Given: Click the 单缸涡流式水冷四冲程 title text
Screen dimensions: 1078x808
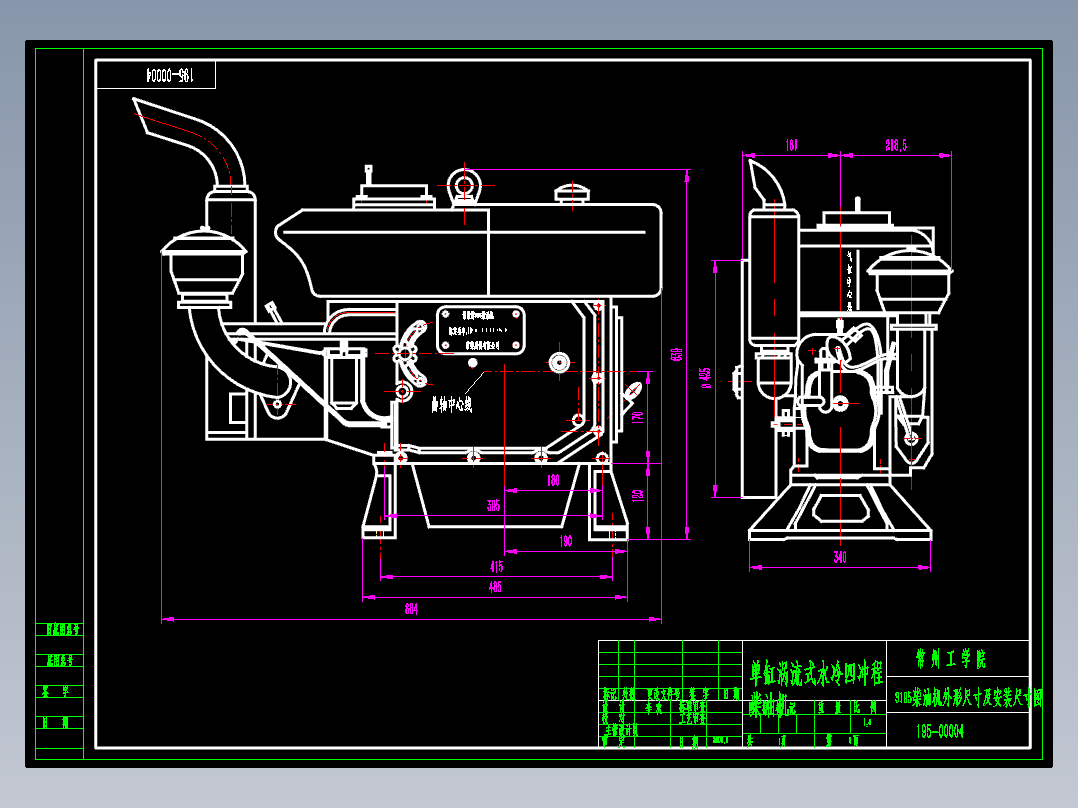Looking at the screenshot, I should tap(816, 673).
